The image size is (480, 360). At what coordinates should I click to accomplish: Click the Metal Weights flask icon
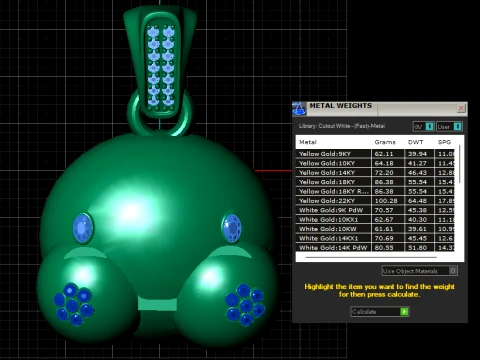pos(299,109)
